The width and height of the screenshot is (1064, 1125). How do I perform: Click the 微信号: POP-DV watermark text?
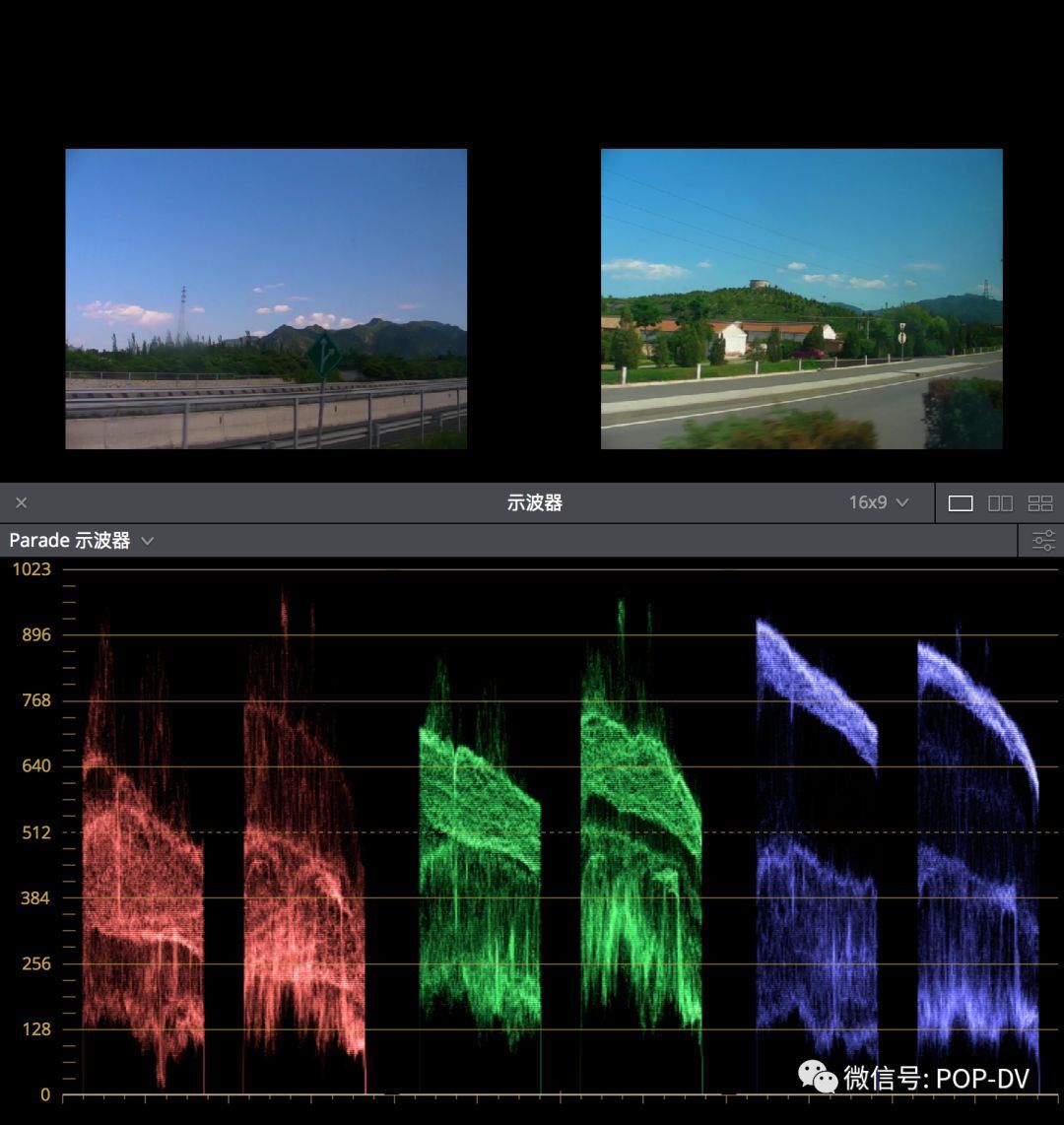[936, 1078]
